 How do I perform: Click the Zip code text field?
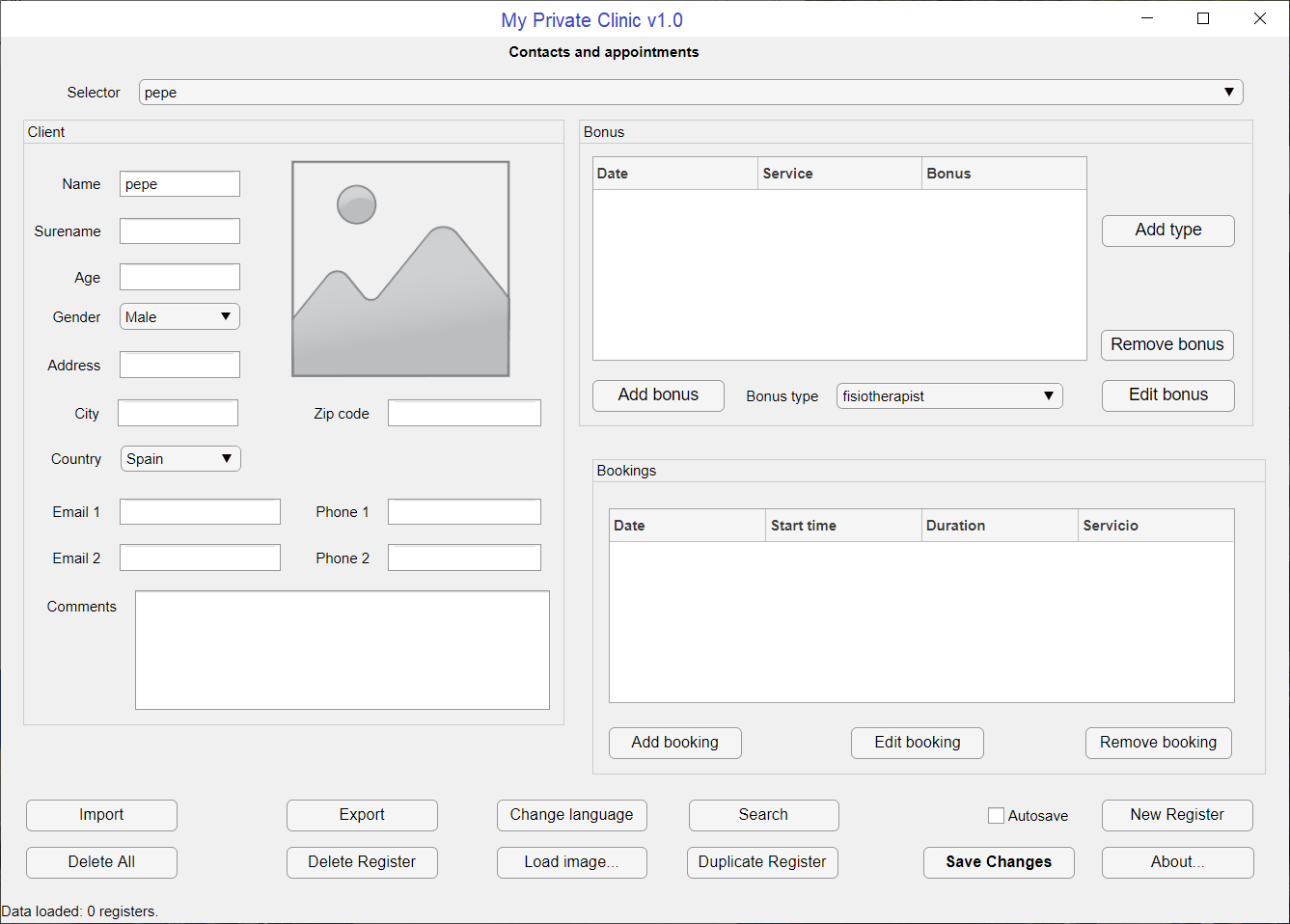click(x=464, y=414)
